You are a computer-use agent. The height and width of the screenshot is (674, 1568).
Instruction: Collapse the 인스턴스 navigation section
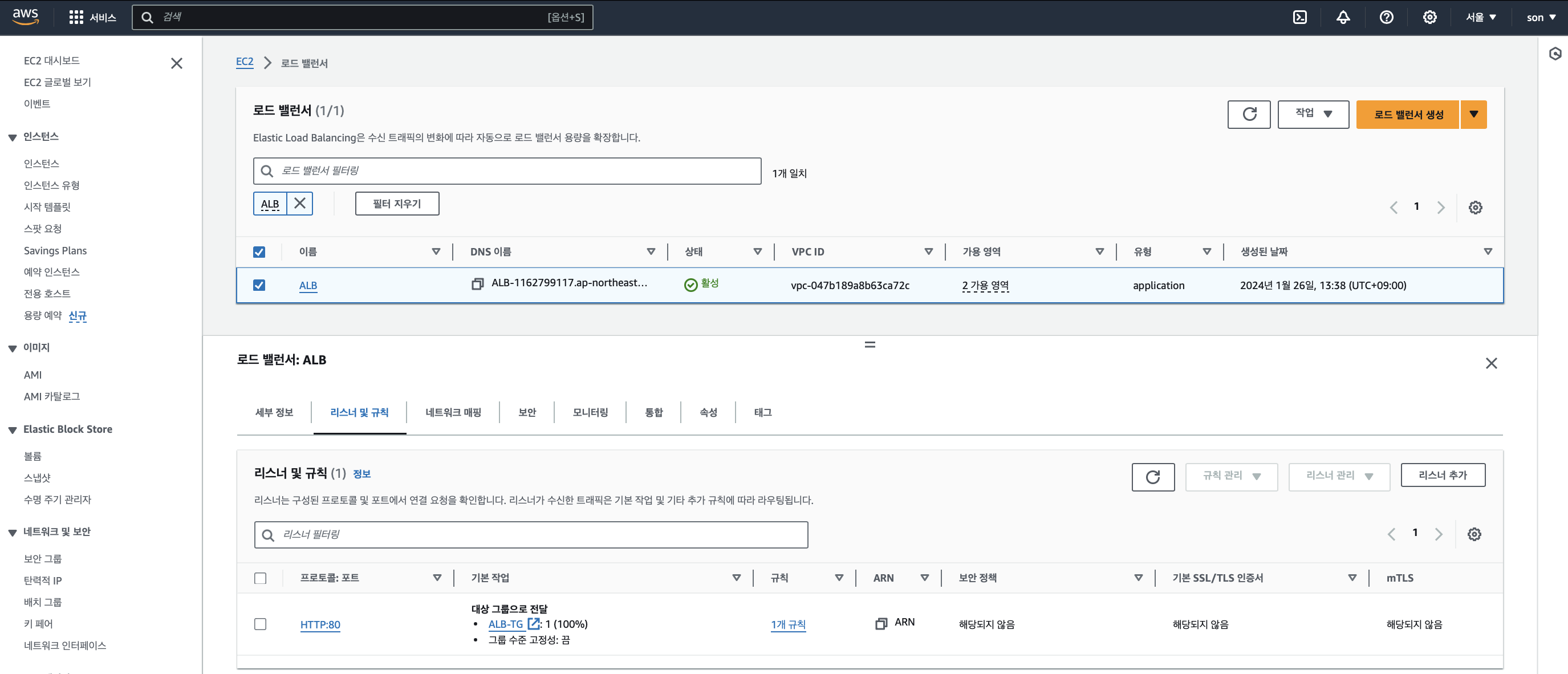[x=12, y=137]
